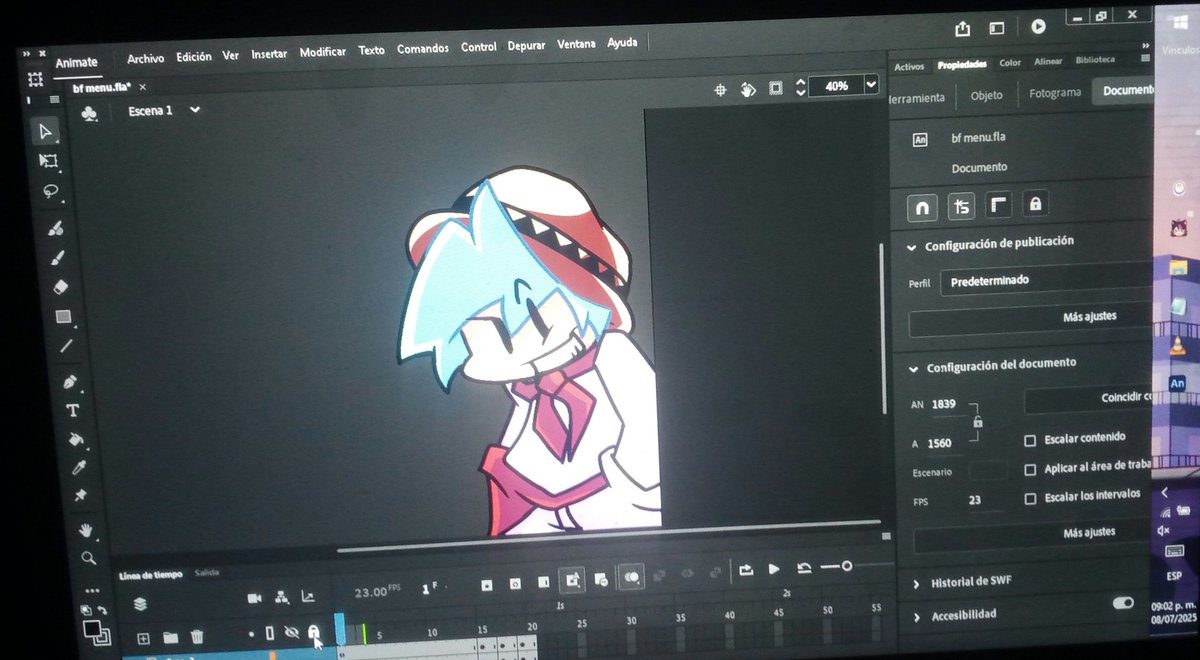Select the Paint Bucket tool
The image size is (1200, 660).
[75, 439]
